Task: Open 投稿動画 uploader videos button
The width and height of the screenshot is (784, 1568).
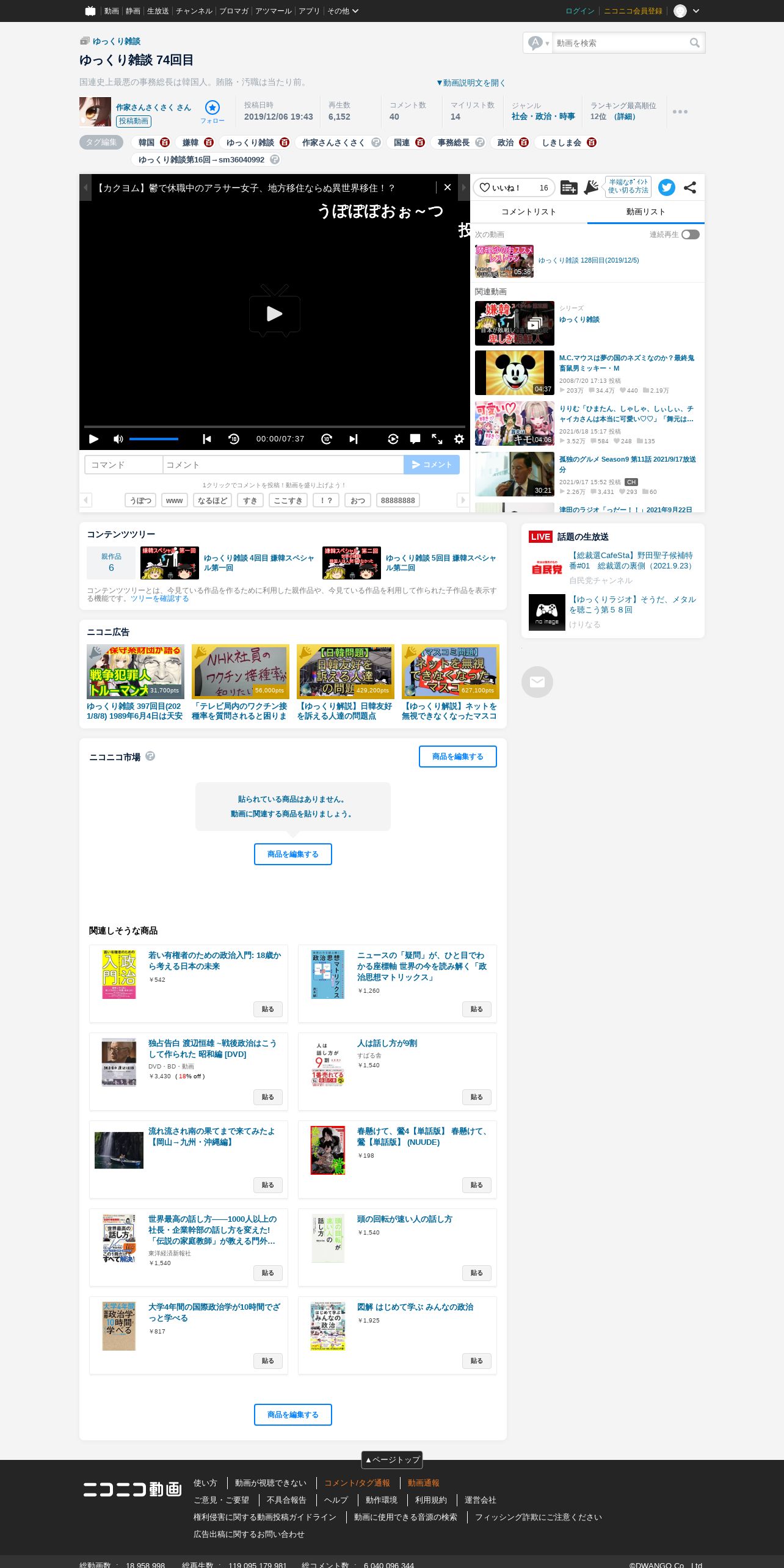Action: (x=134, y=121)
